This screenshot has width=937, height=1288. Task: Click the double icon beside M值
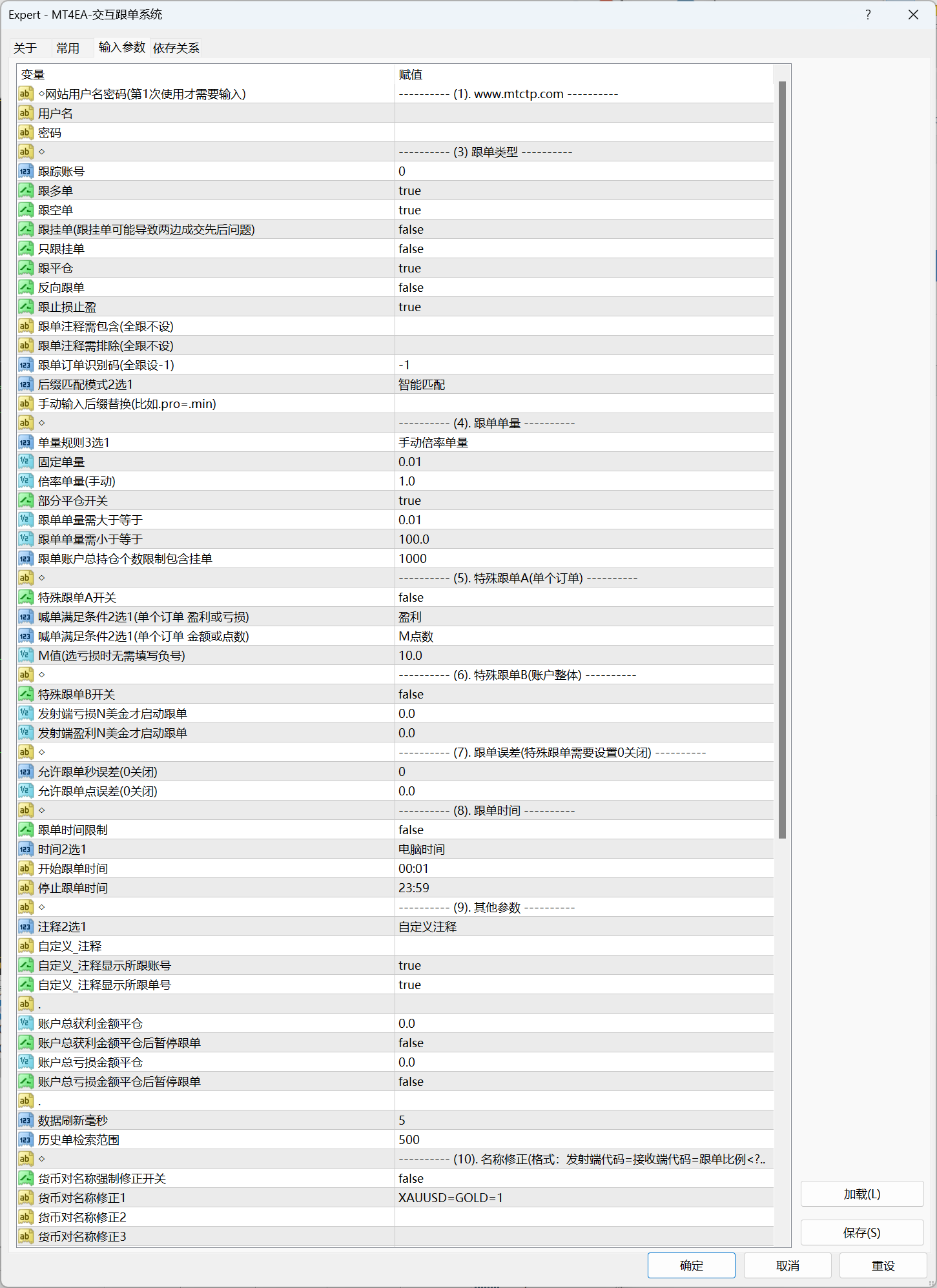pos(25,655)
